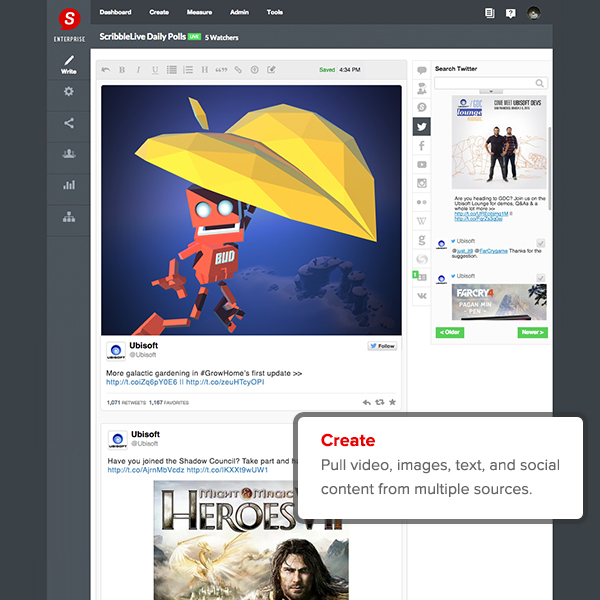Image resolution: width=600 pixels, height=600 pixels.
Task: Insert a numbered list
Action: coord(188,70)
